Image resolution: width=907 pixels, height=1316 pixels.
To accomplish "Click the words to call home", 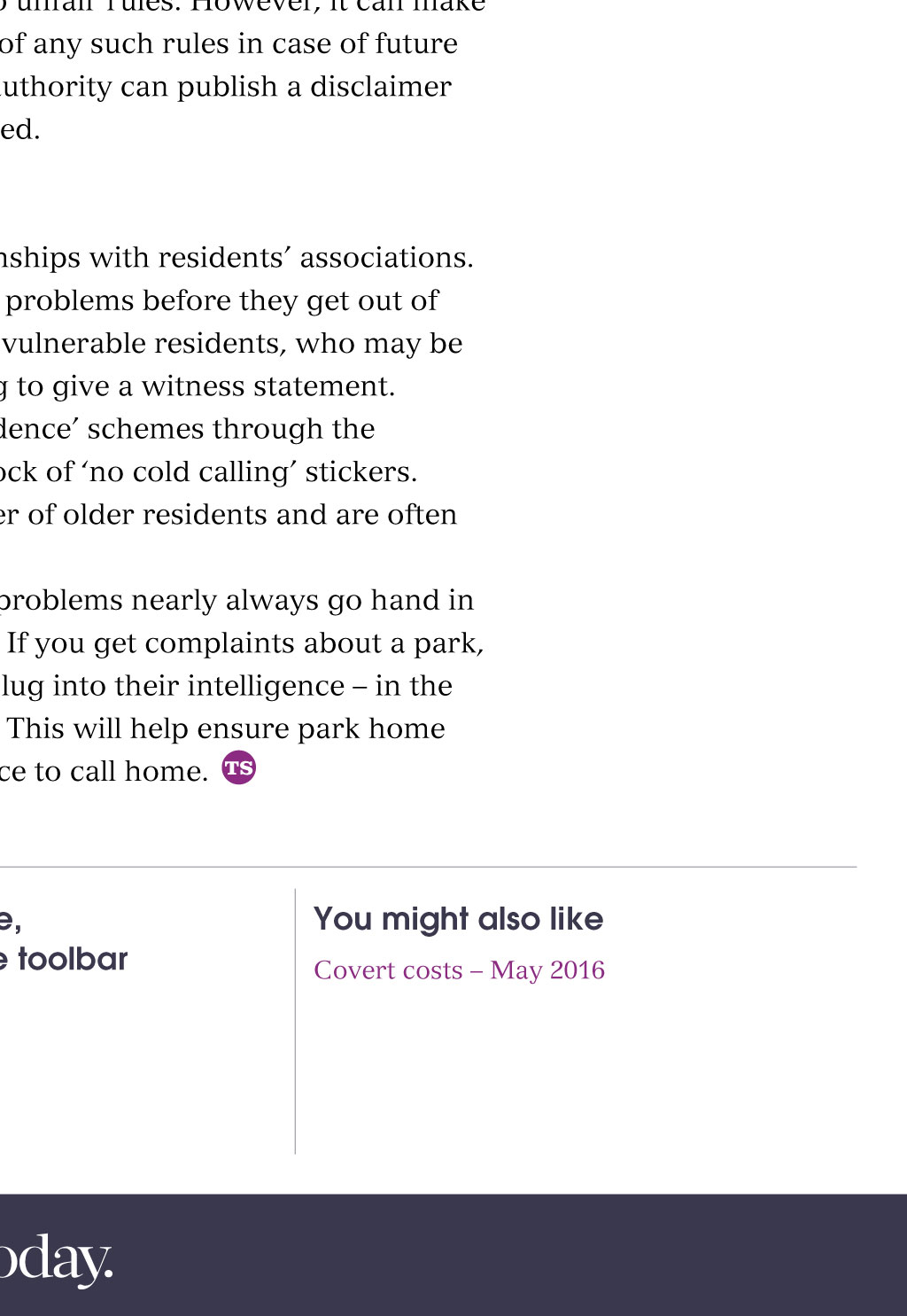I will pos(121,772).
